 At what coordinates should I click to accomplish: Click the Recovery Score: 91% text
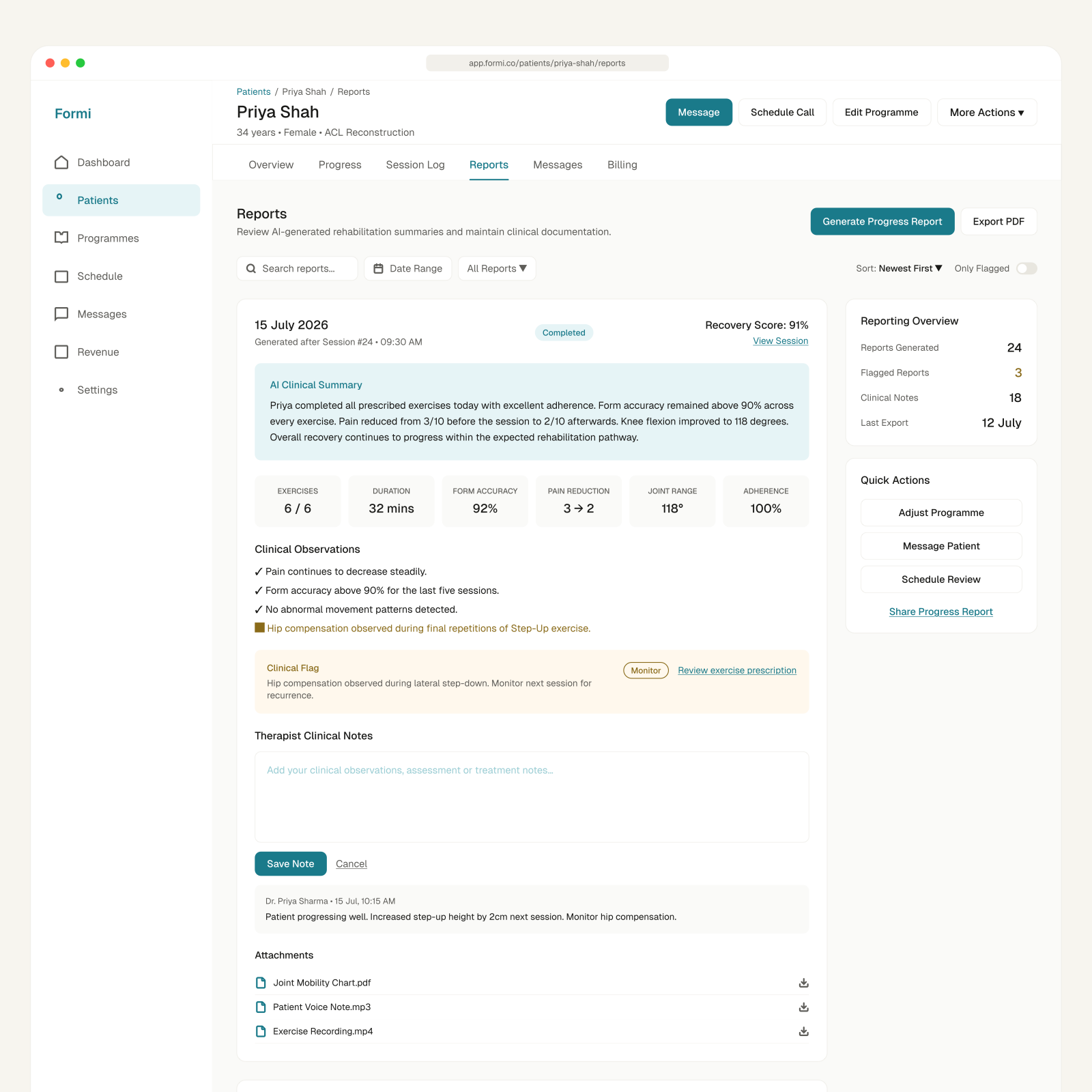[757, 326]
